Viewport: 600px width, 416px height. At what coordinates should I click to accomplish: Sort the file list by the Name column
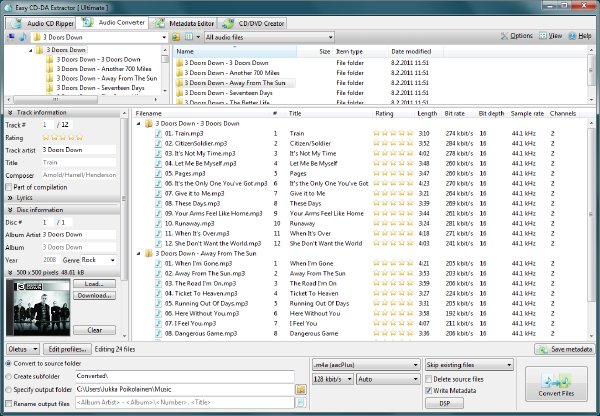point(235,51)
